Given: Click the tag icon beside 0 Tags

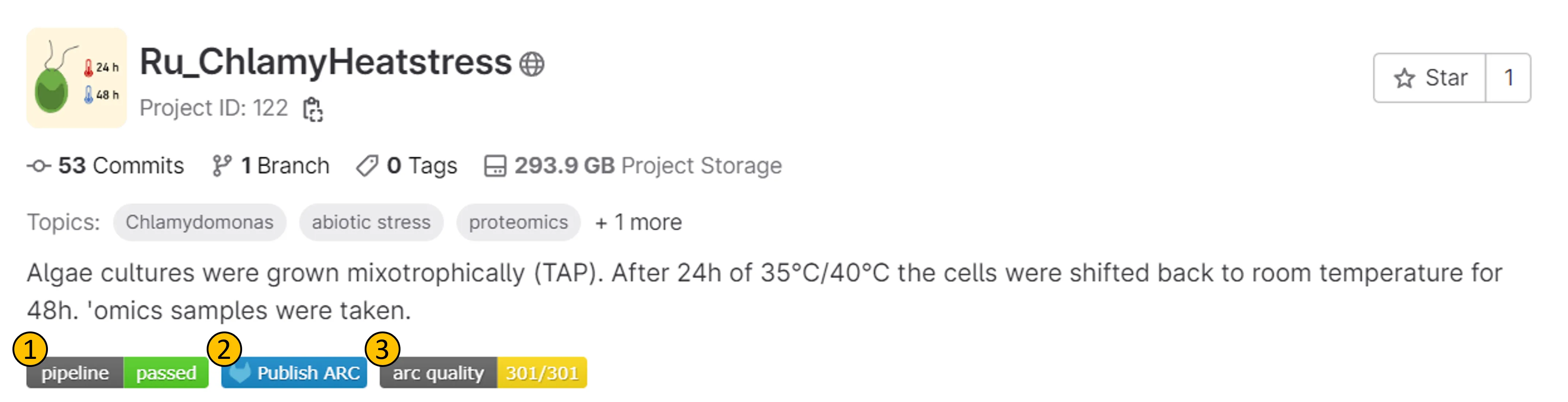Looking at the screenshot, I should point(367,166).
